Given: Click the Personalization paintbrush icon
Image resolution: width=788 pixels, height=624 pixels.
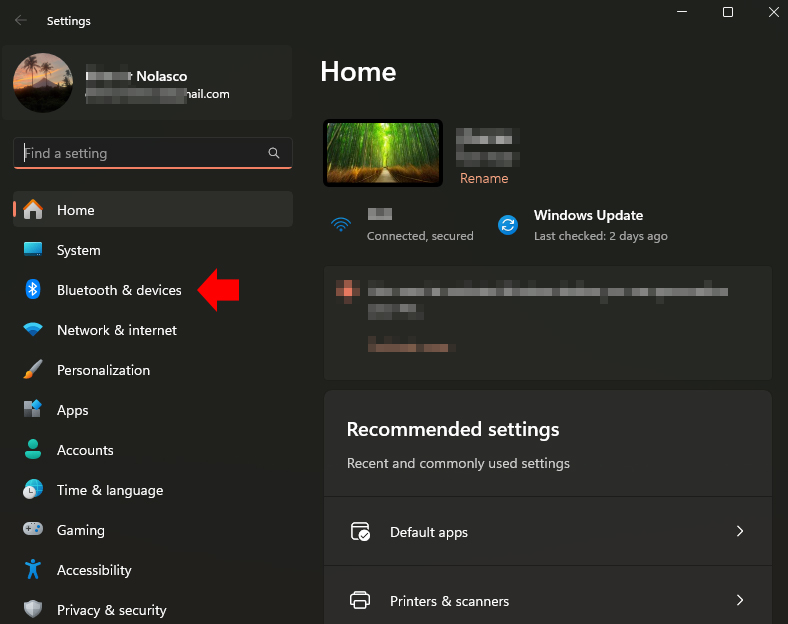Looking at the screenshot, I should (x=33, y=370).
